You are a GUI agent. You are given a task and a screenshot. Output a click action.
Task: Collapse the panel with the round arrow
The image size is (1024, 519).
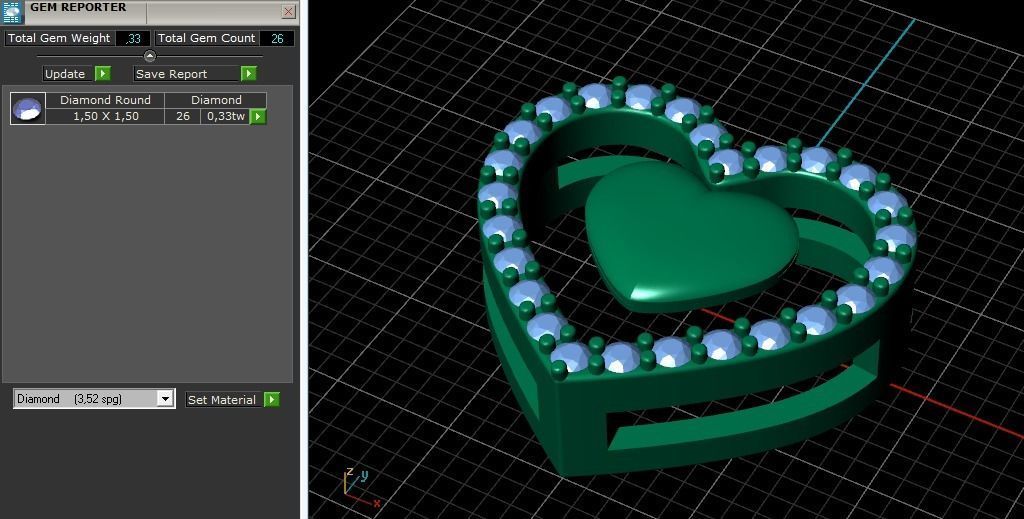[x=150, y=56]
